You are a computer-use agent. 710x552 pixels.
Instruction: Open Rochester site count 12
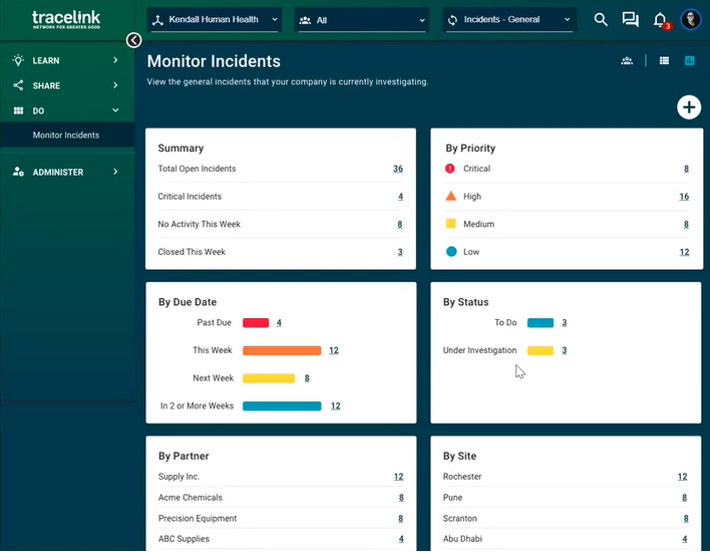tap(682, 477)
